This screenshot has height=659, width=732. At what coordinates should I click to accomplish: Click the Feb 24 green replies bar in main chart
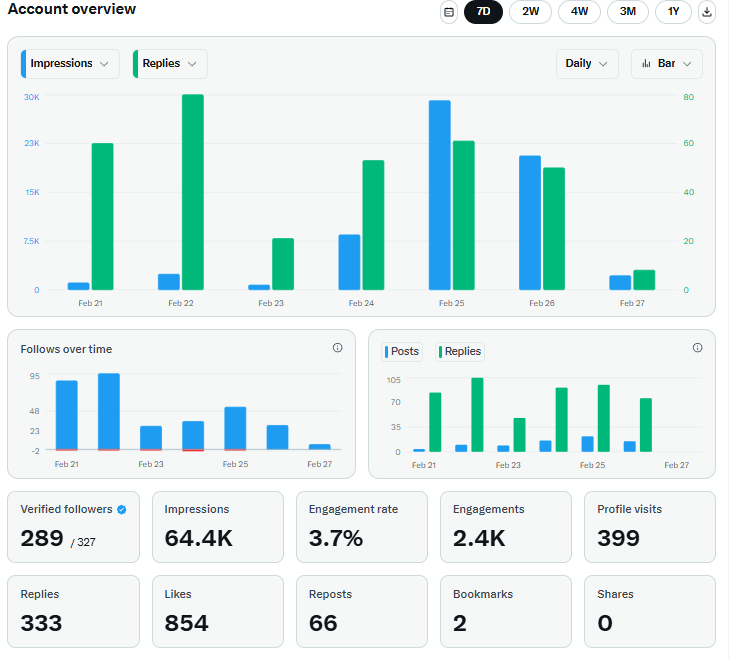pos(373,225)
